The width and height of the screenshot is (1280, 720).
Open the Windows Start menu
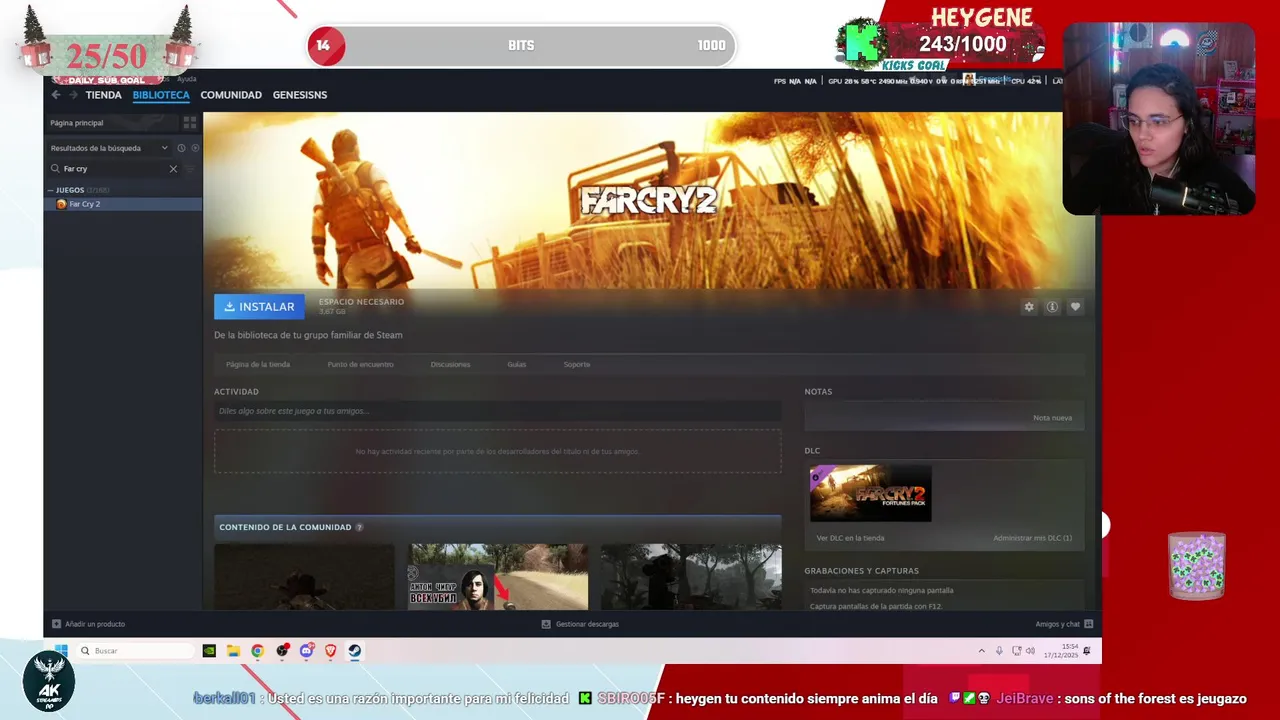pyautogui.click(x=60, y=651)
